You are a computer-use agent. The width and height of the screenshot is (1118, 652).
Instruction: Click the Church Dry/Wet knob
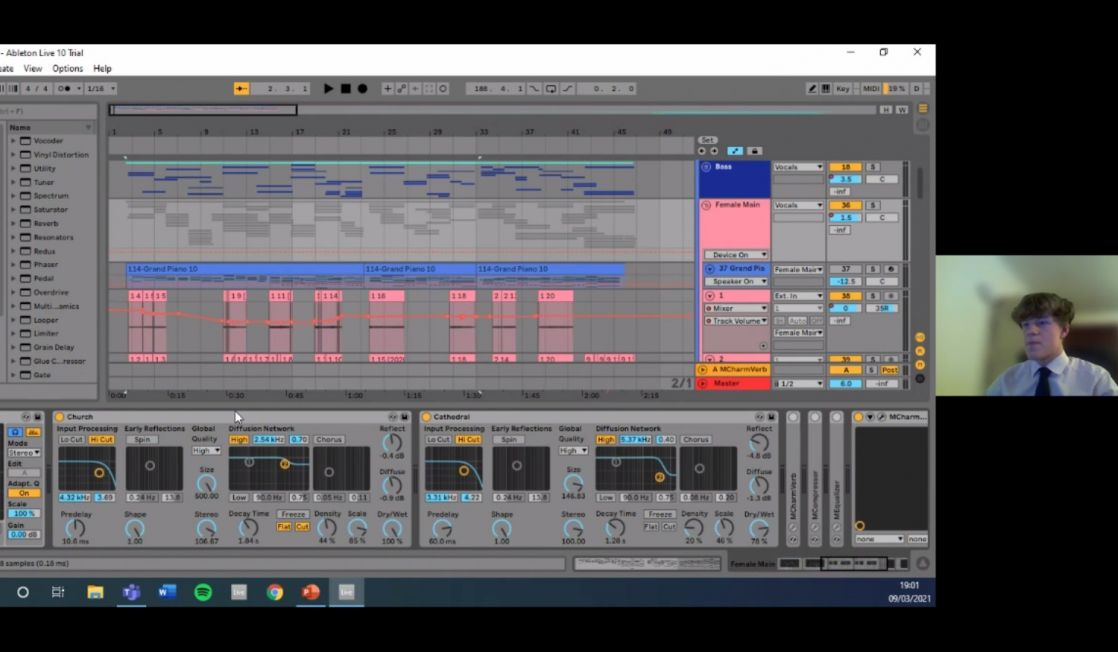pos(391,529)
